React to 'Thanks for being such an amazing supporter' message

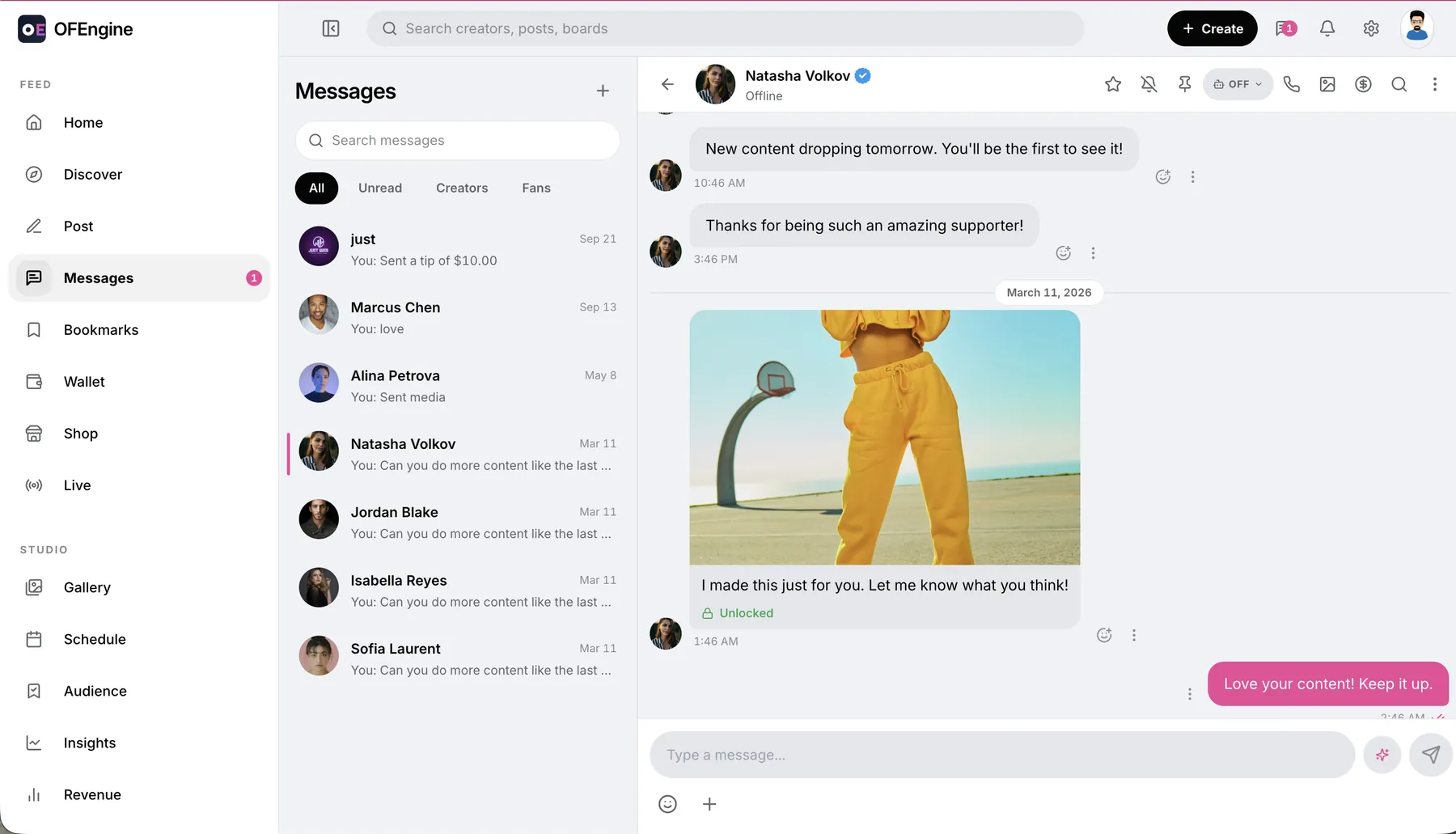[x=1064, y=253]
